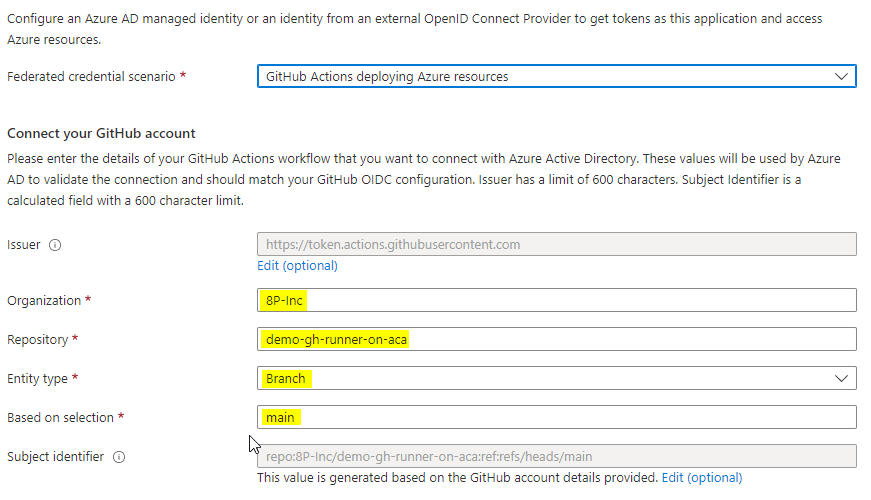Click the Issuer label text
This screenshot has width=871, height=500.
click(x=24, y=245)
